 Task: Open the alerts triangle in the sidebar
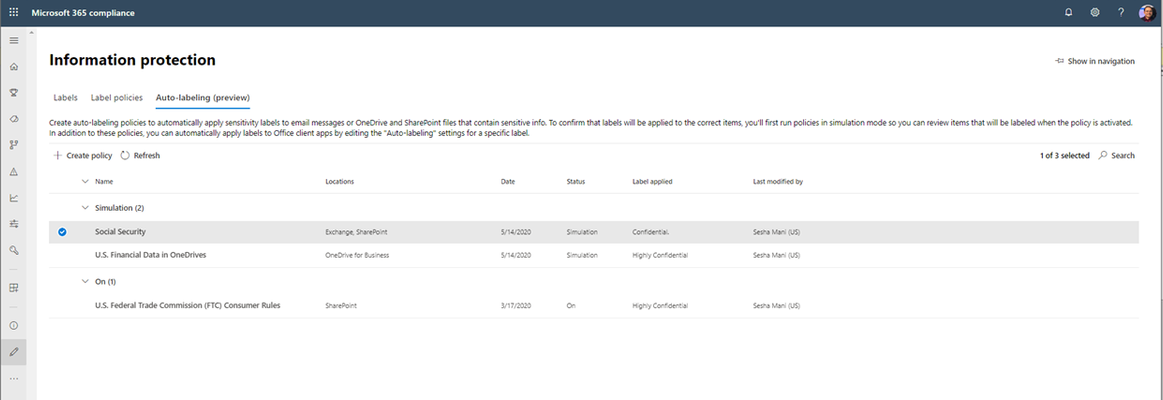(x=13, y=171)
